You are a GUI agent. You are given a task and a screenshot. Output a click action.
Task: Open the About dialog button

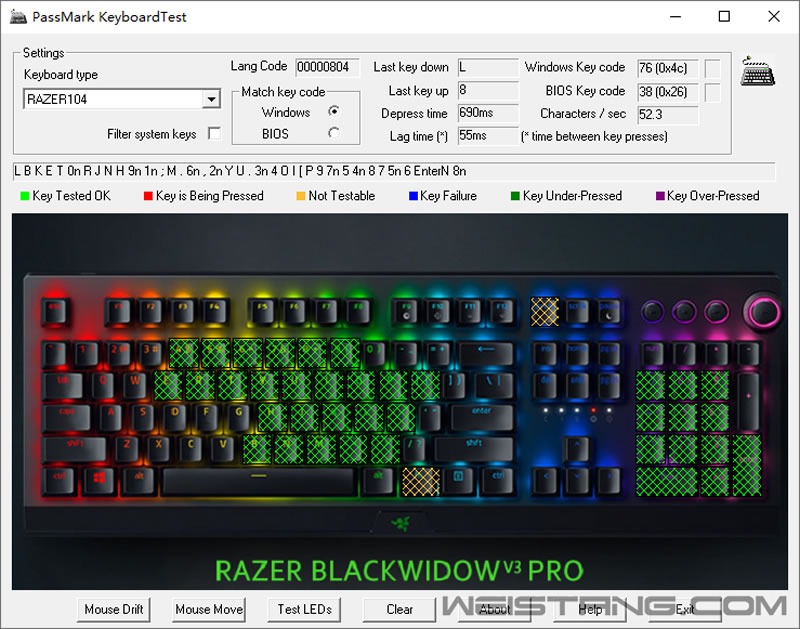tap(494, 610)
